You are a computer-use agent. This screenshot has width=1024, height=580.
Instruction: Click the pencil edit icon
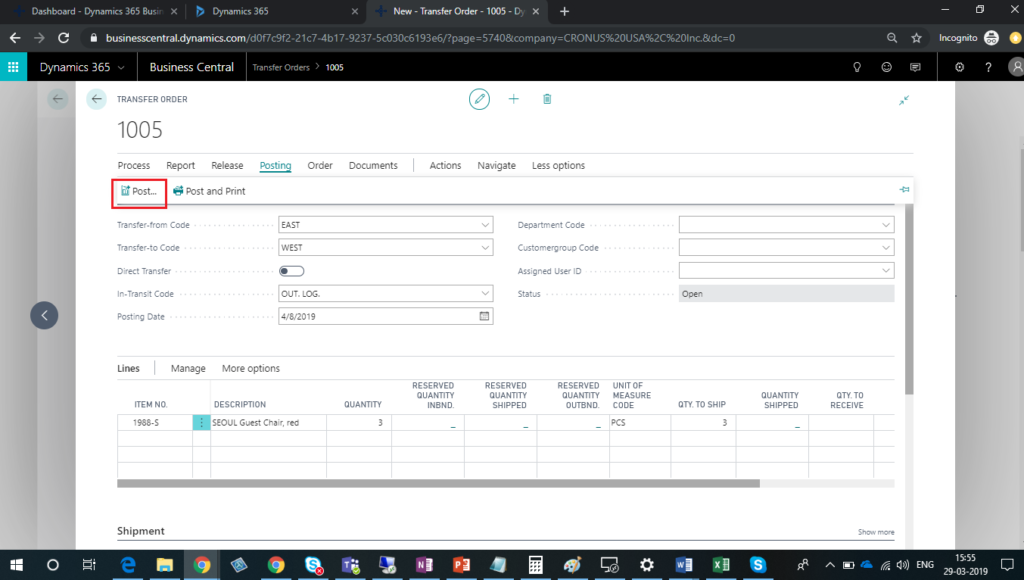[x=480, y=99]
